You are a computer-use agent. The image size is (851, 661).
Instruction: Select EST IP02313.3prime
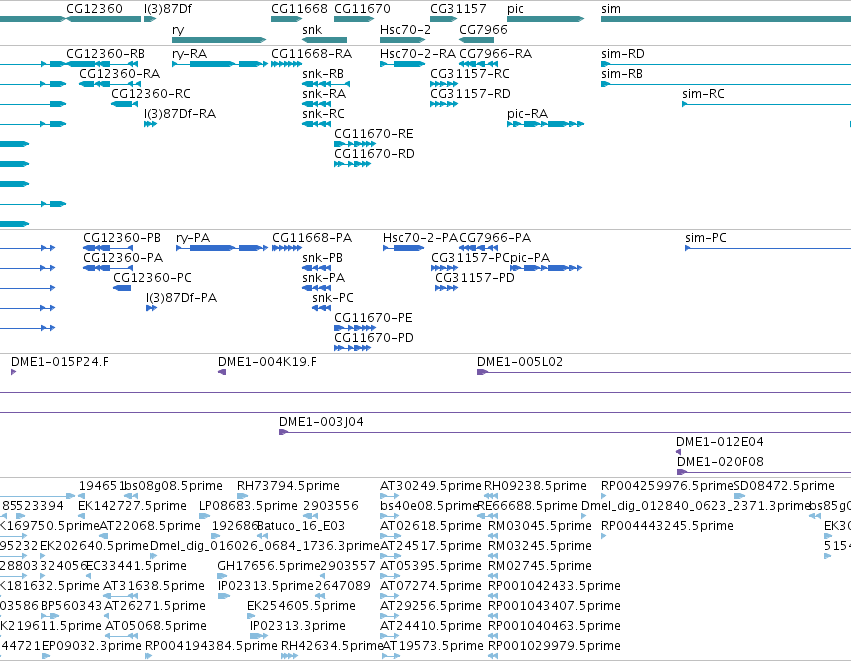259,636
